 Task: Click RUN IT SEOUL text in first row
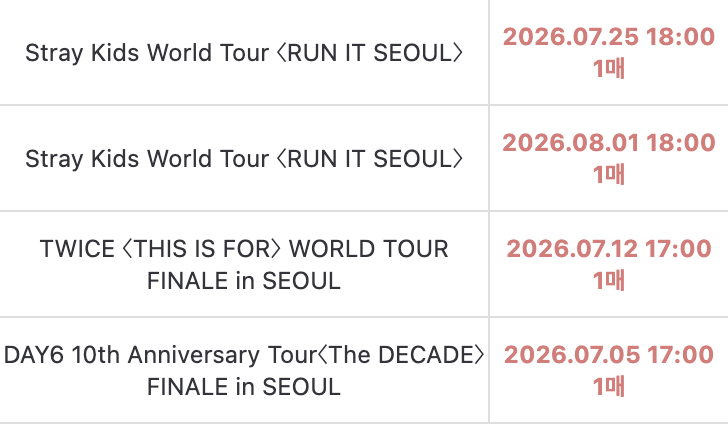370,52
